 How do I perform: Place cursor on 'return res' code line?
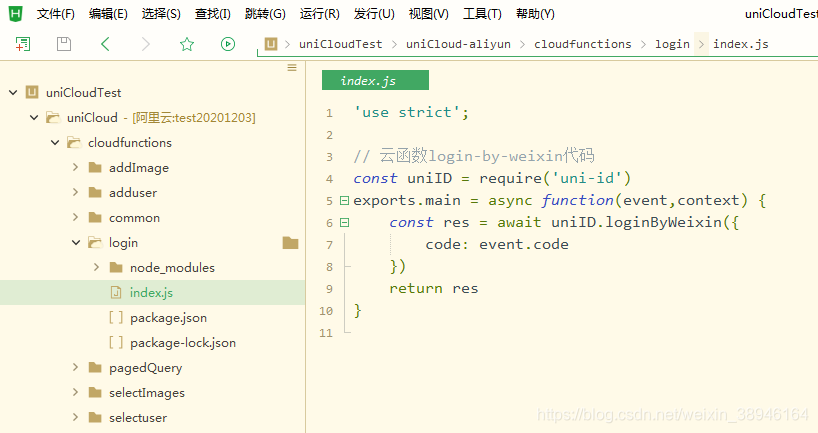[x=434, y=288]
